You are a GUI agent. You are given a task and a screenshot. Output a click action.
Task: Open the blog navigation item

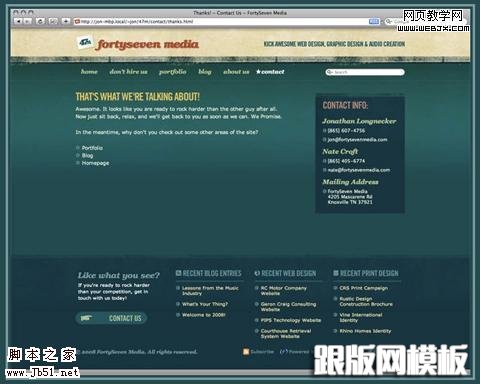coord(205,72)
